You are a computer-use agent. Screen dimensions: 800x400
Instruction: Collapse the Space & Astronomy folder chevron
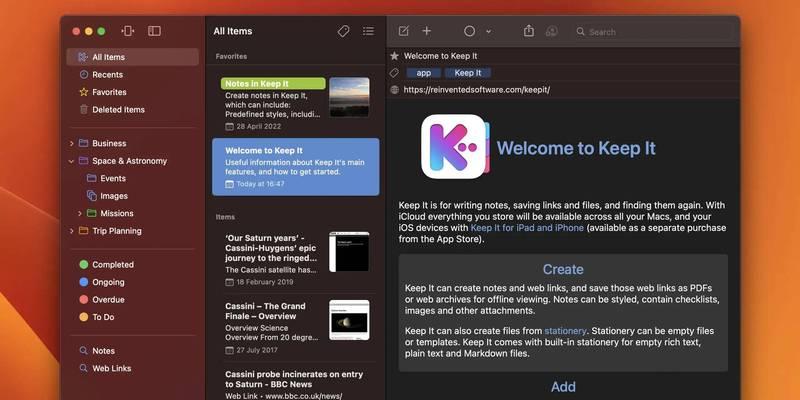[71, 161]
